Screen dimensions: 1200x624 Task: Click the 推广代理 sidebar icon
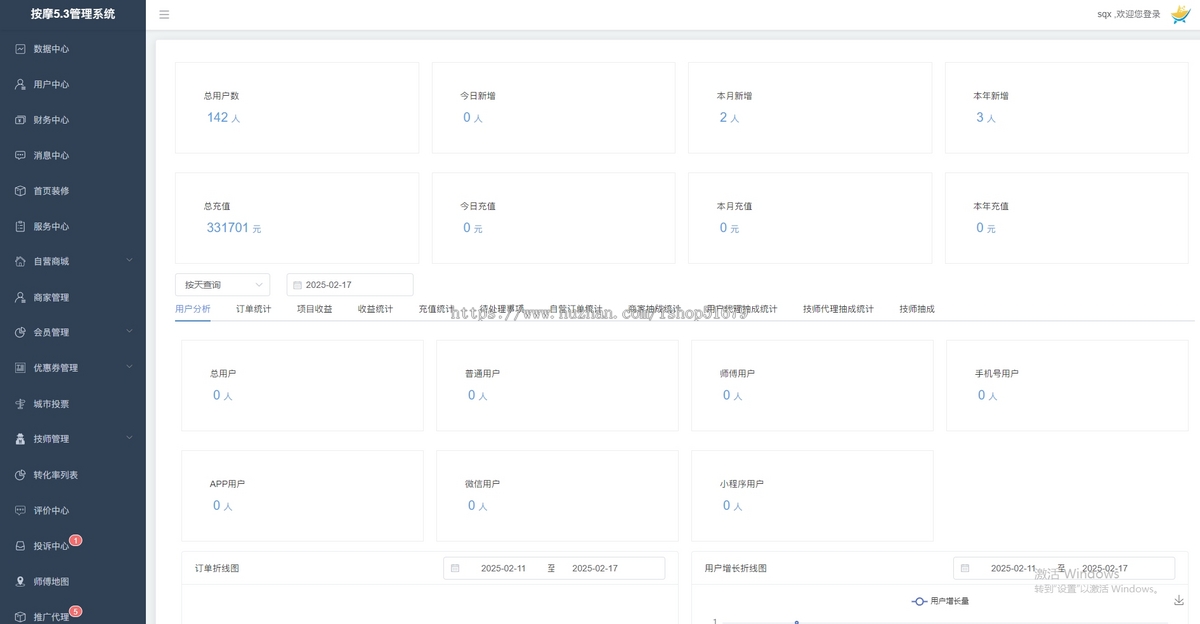(x=20, y=617)
